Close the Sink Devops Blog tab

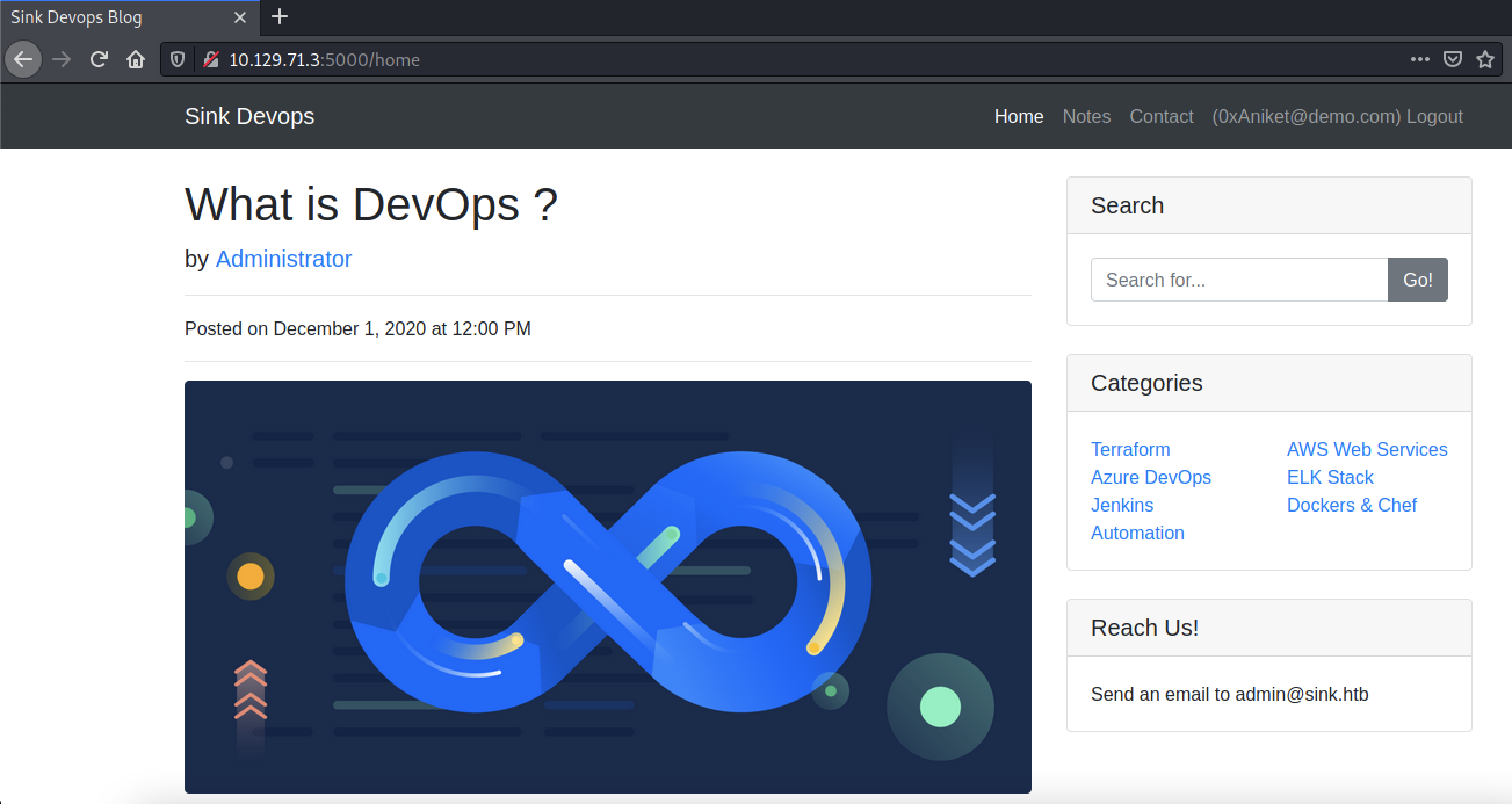click(240, 17)
